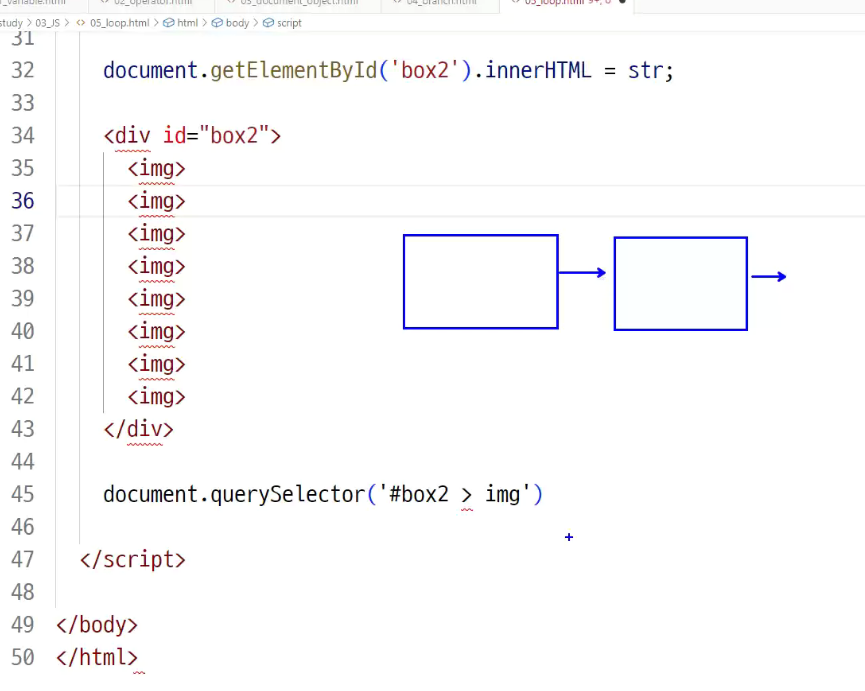Click the "box2" attribute value on line 34

234,136
